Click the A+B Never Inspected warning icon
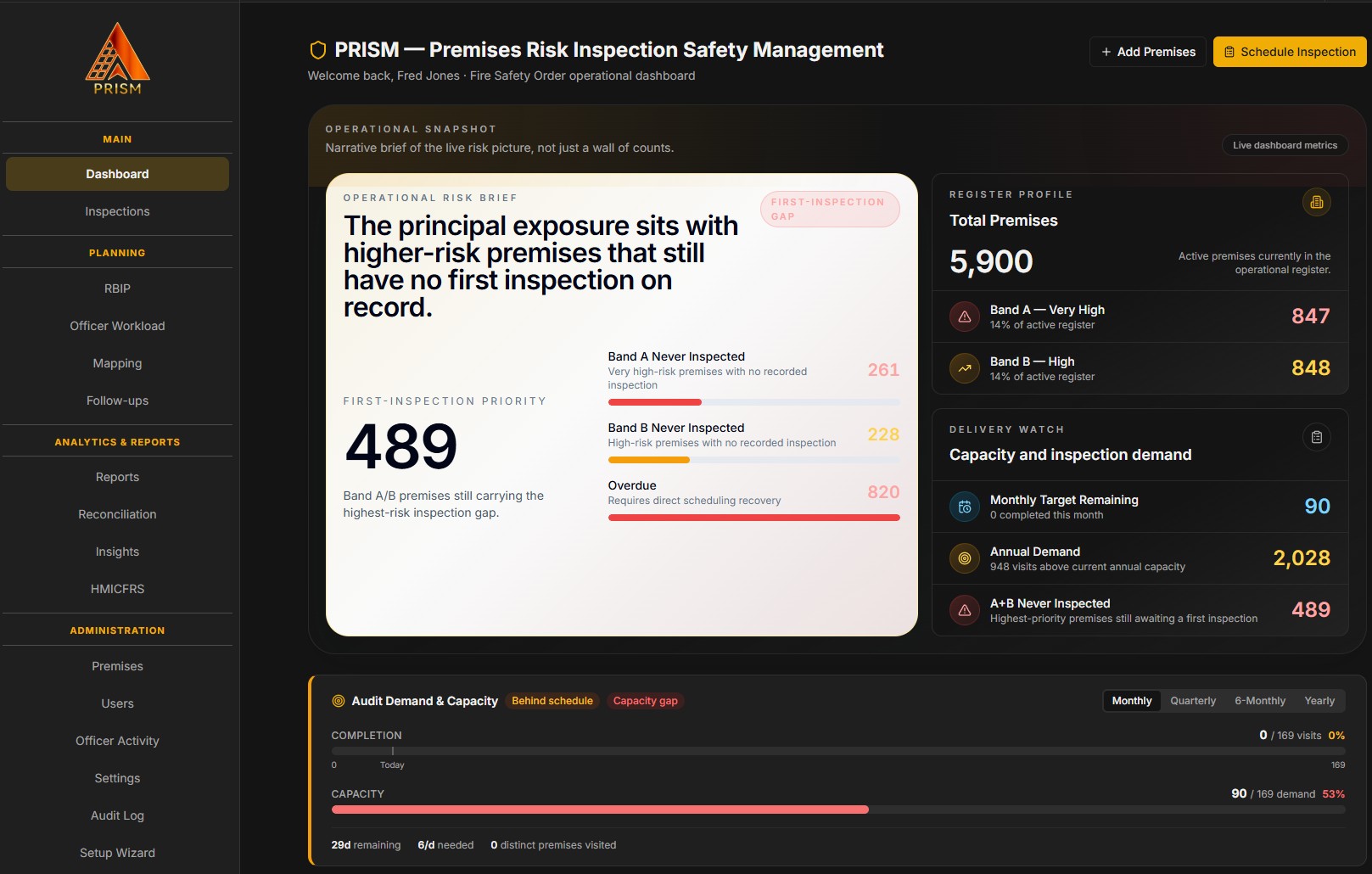The width and height of the screenshot is (1372, 874). pos(964,610)
